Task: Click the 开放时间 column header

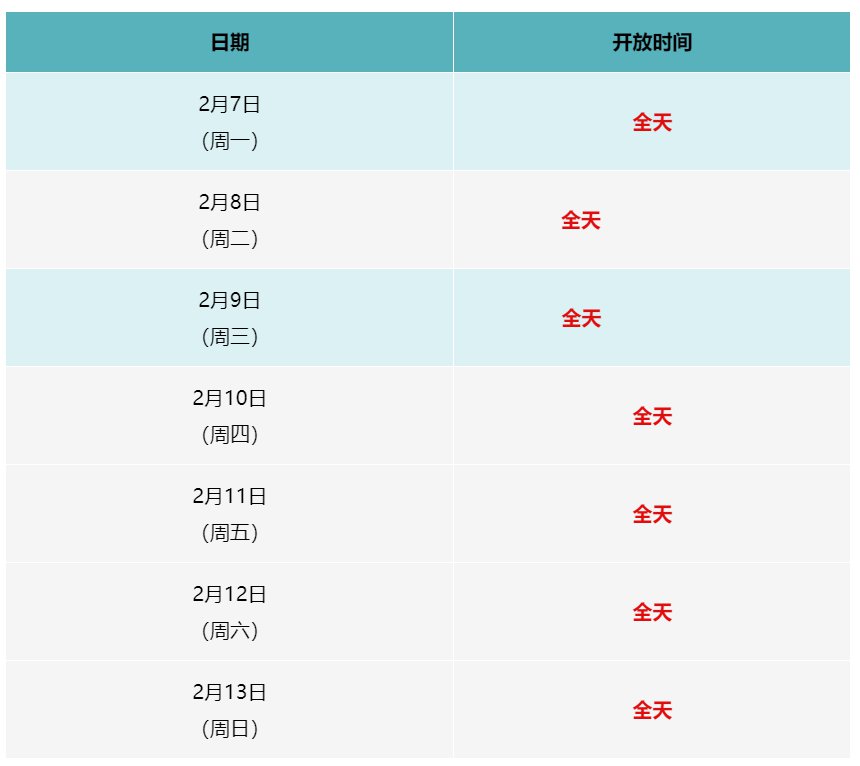Action: tap(652, 43)
